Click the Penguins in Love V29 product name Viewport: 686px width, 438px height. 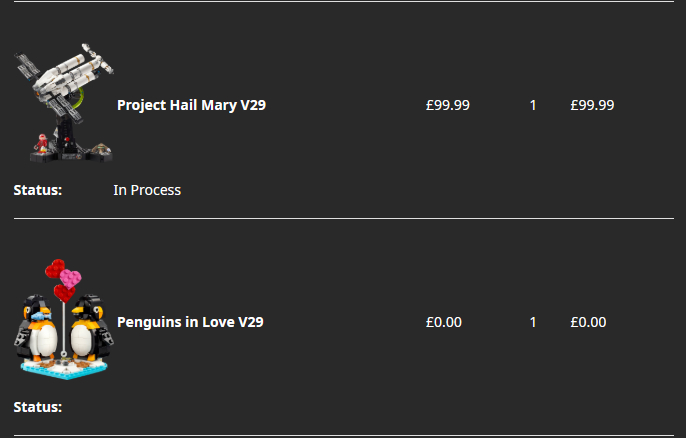click(x=190, y=322)
